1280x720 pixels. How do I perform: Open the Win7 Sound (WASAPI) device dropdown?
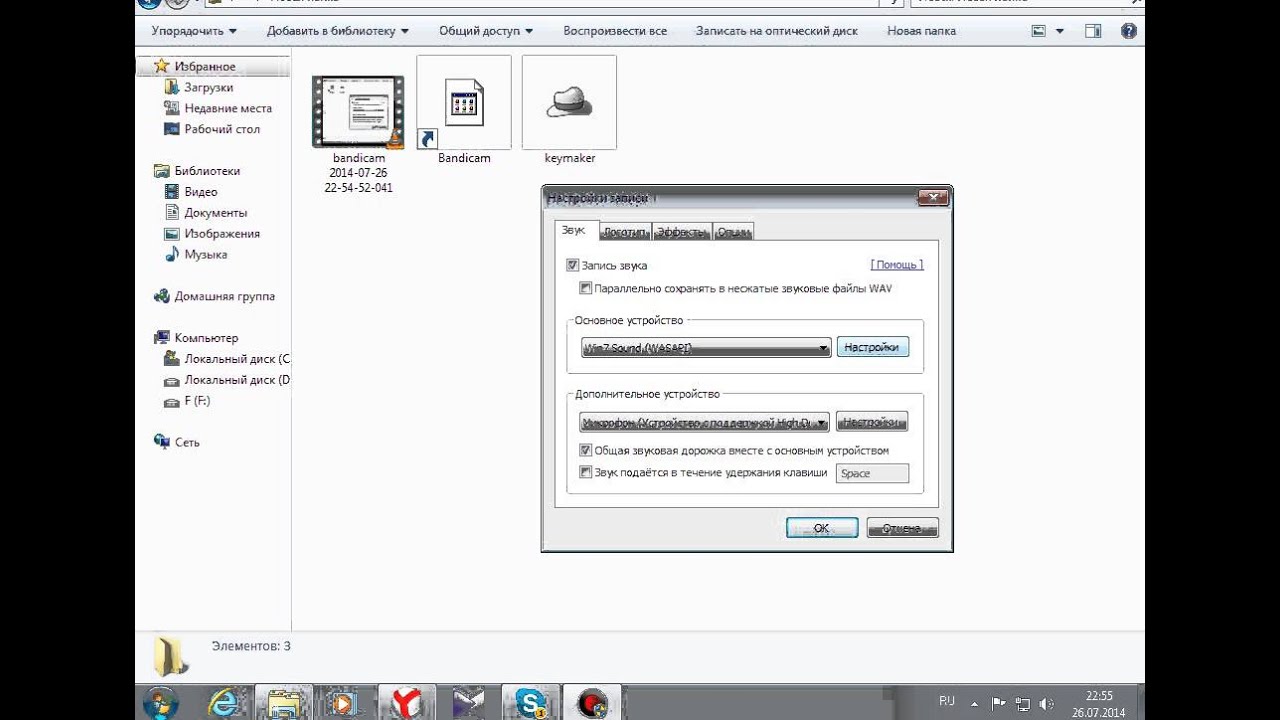pos(706,348)
